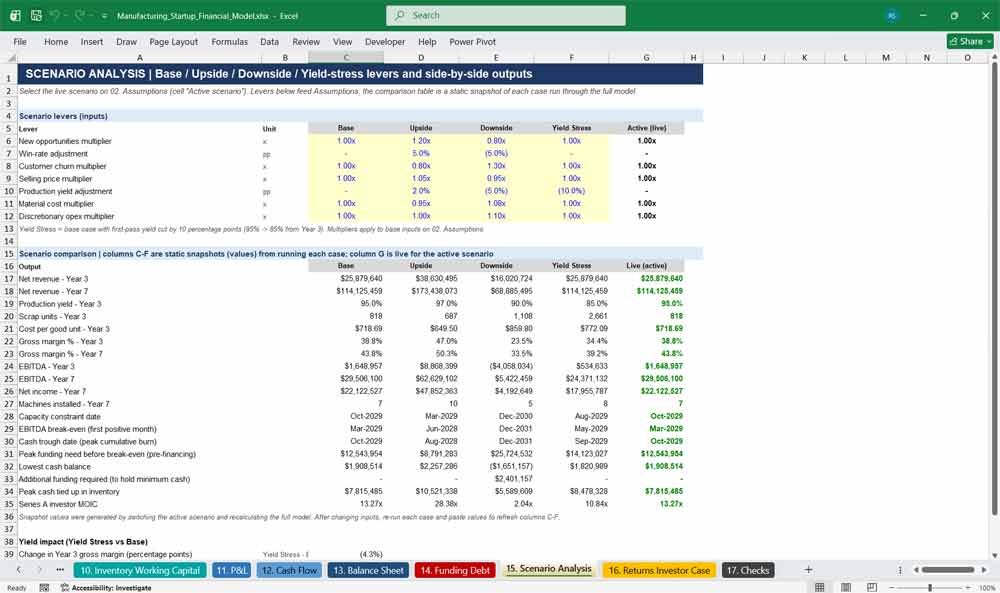The height and width of the screenshot is (593, 1000).
Task: Select the 15. Scenario Analysis sheet tab
Action: (x=549, y=569)
